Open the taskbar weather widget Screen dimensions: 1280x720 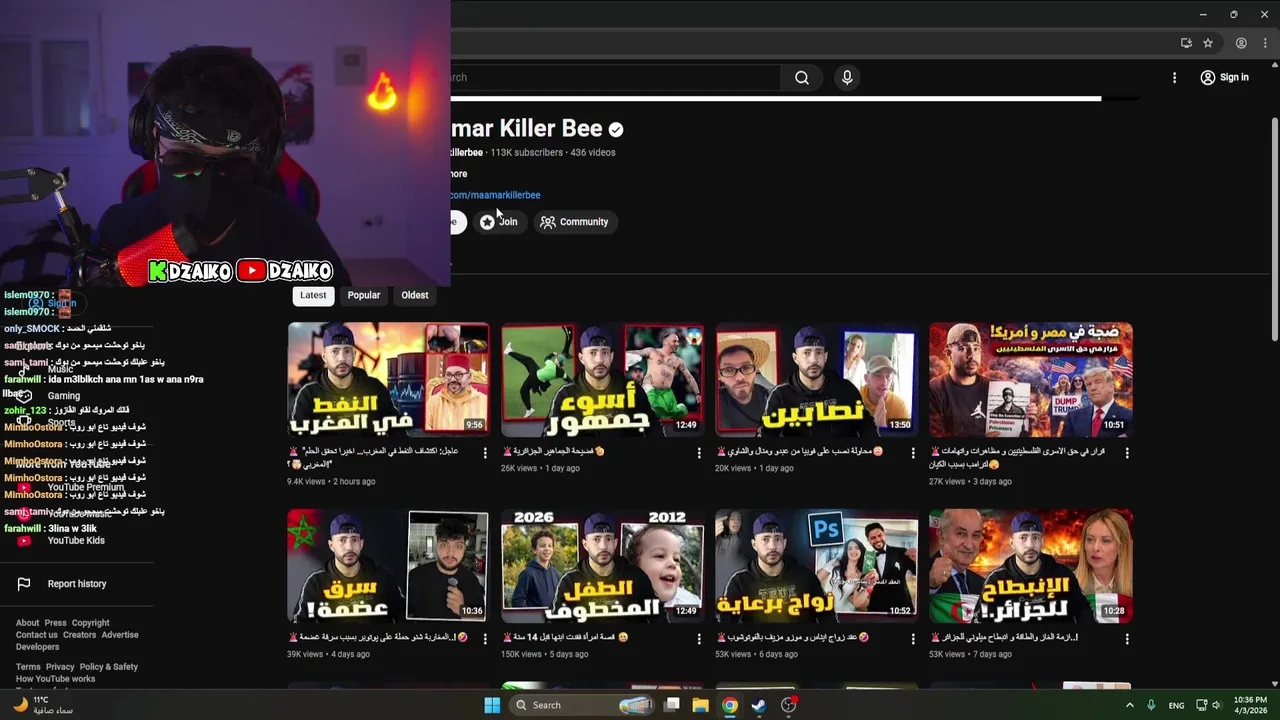coord(44,705)
